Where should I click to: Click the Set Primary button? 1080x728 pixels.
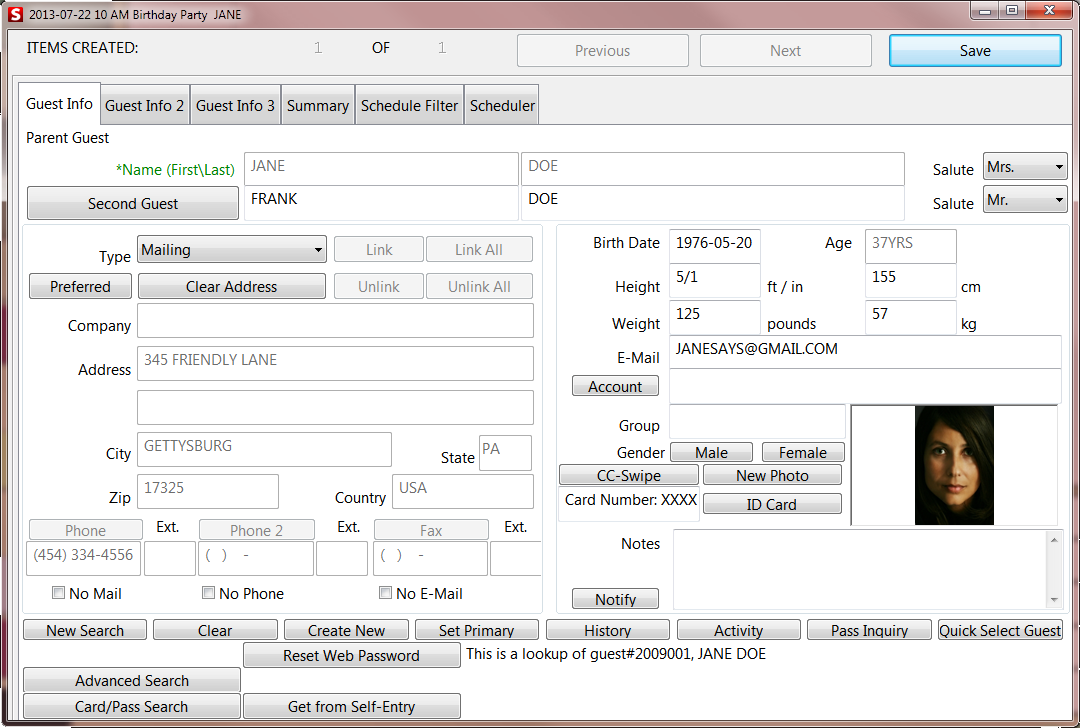coord(477,630)
